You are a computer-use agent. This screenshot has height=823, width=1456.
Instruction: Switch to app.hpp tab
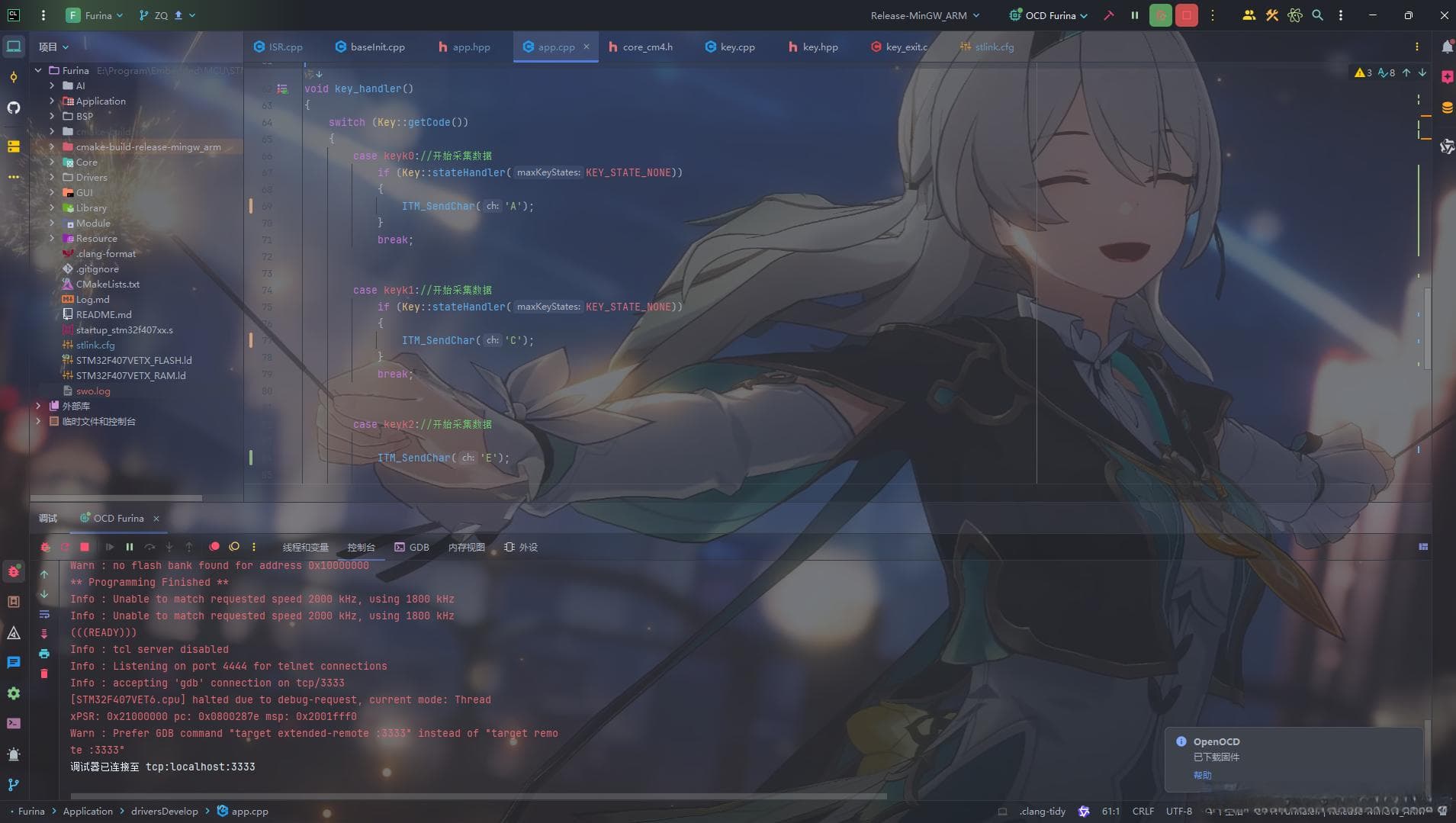coord(464,47)
